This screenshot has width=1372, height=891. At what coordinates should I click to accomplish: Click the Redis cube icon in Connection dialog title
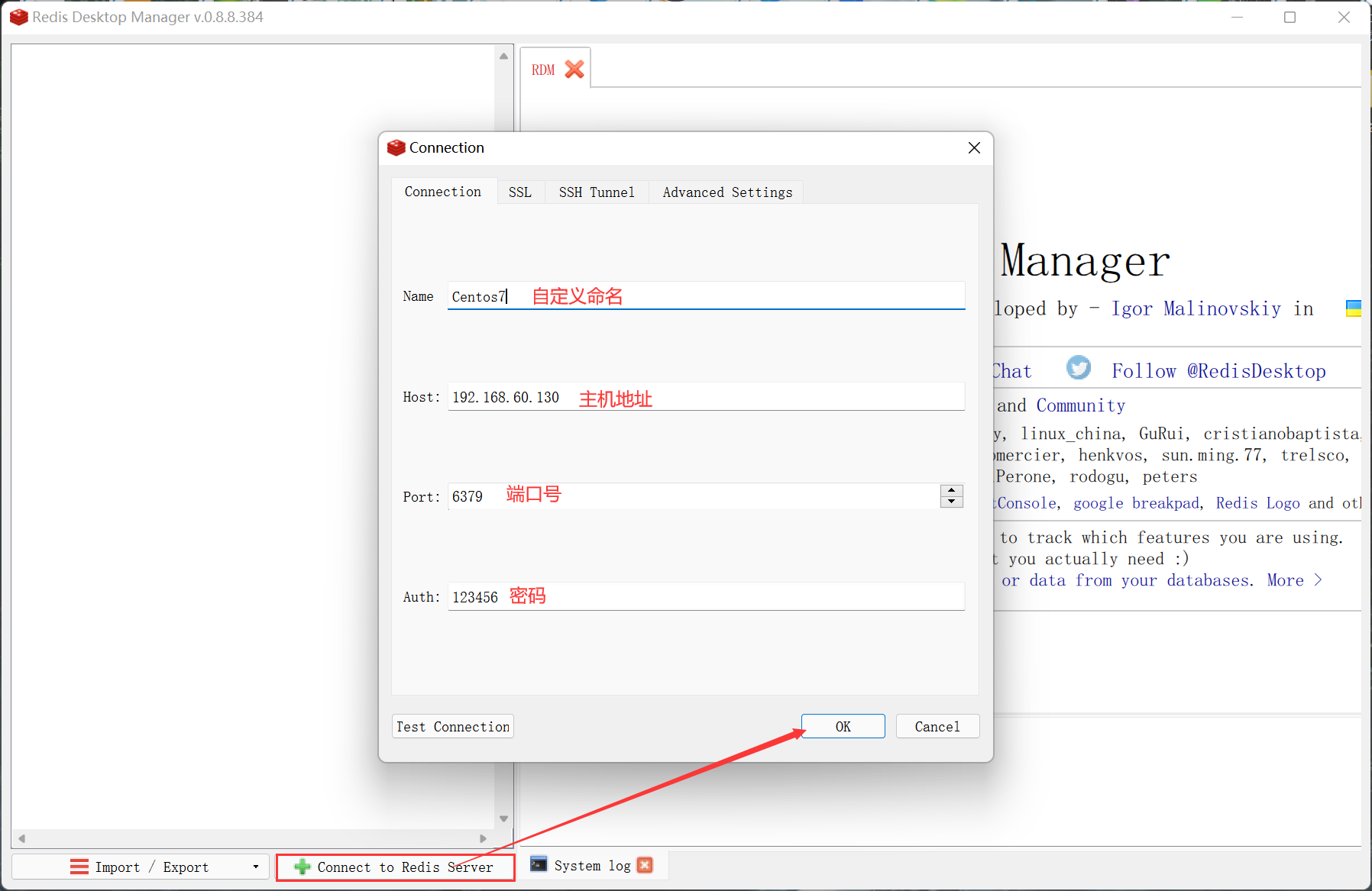click(x=396, y=147)
